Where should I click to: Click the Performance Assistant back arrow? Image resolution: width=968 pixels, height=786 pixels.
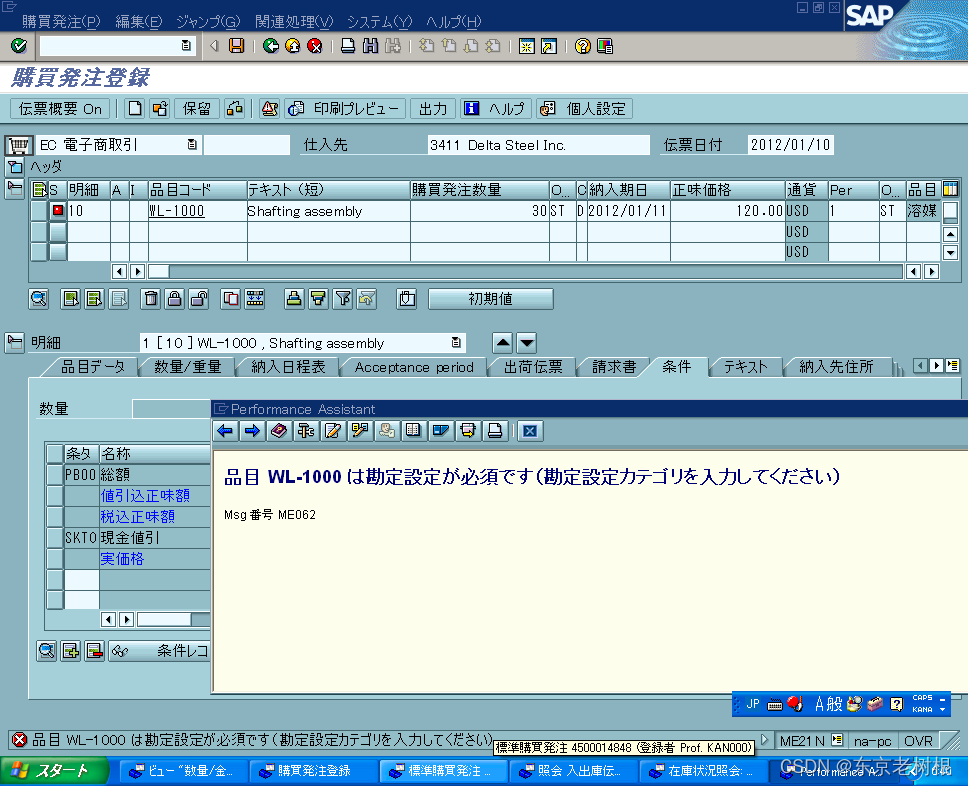[225, 430]
